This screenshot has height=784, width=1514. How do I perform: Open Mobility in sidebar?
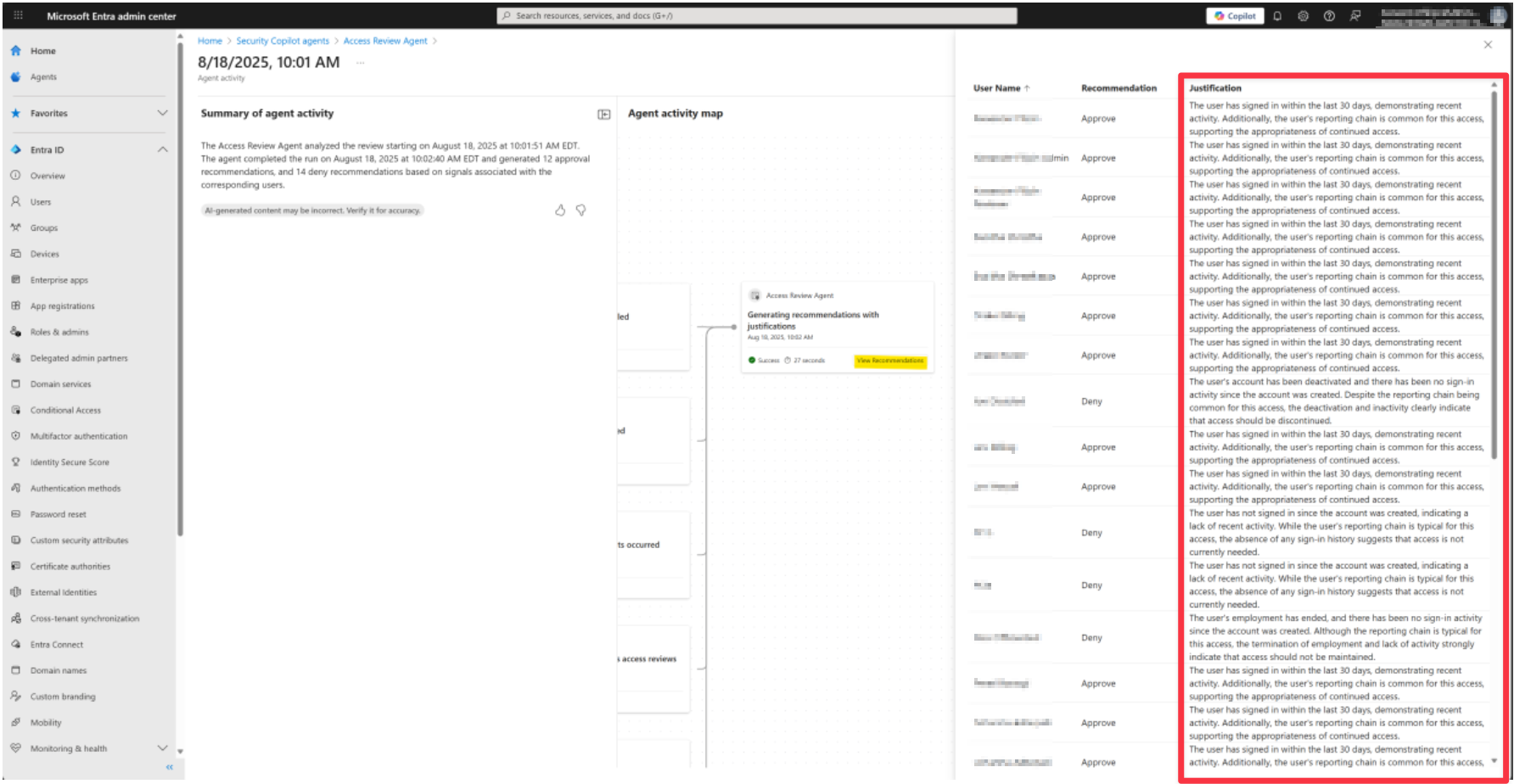coord(46,723)
